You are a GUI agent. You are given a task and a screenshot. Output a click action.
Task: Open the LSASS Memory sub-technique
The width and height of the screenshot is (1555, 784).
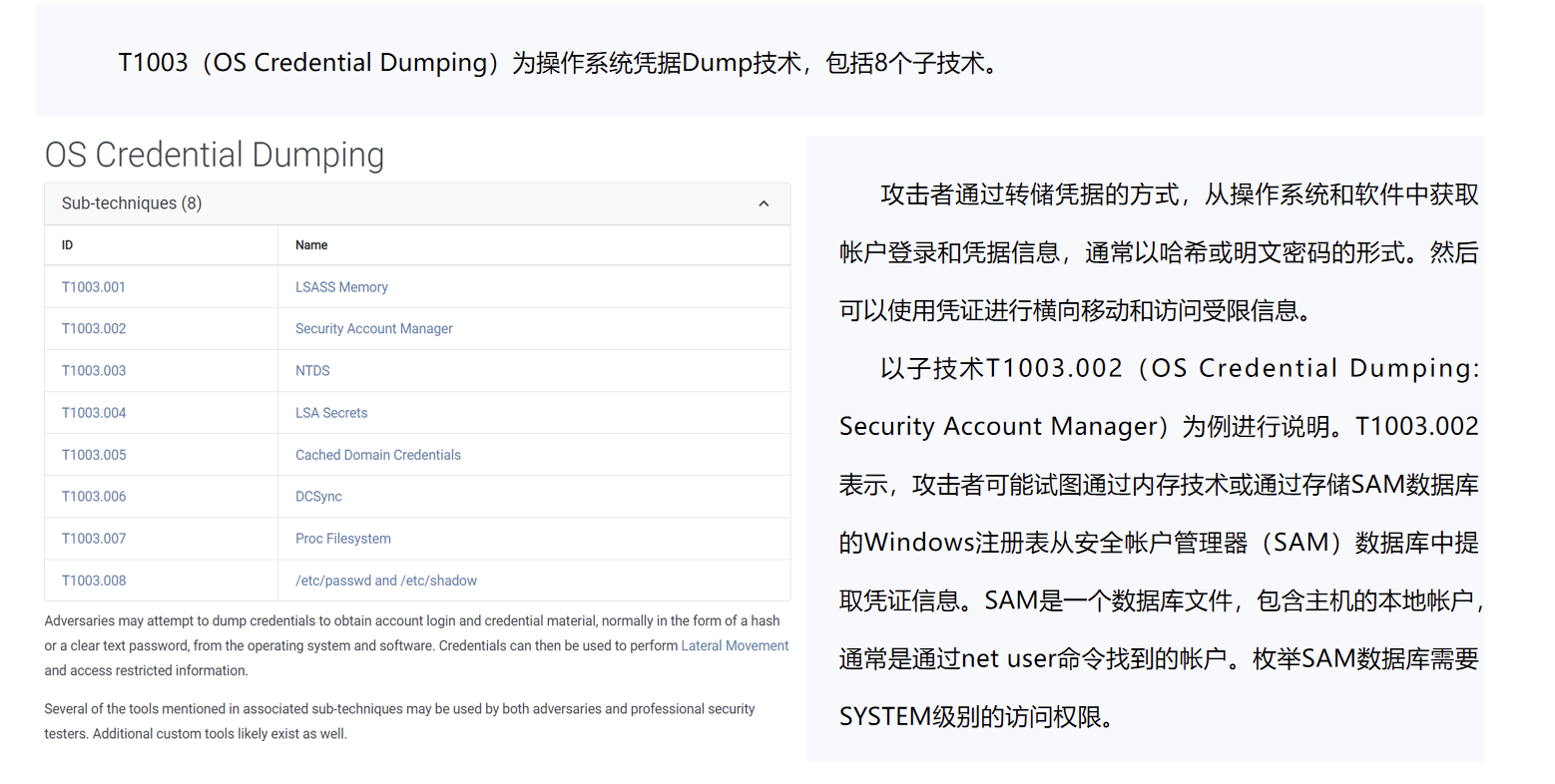click(341, 287)
